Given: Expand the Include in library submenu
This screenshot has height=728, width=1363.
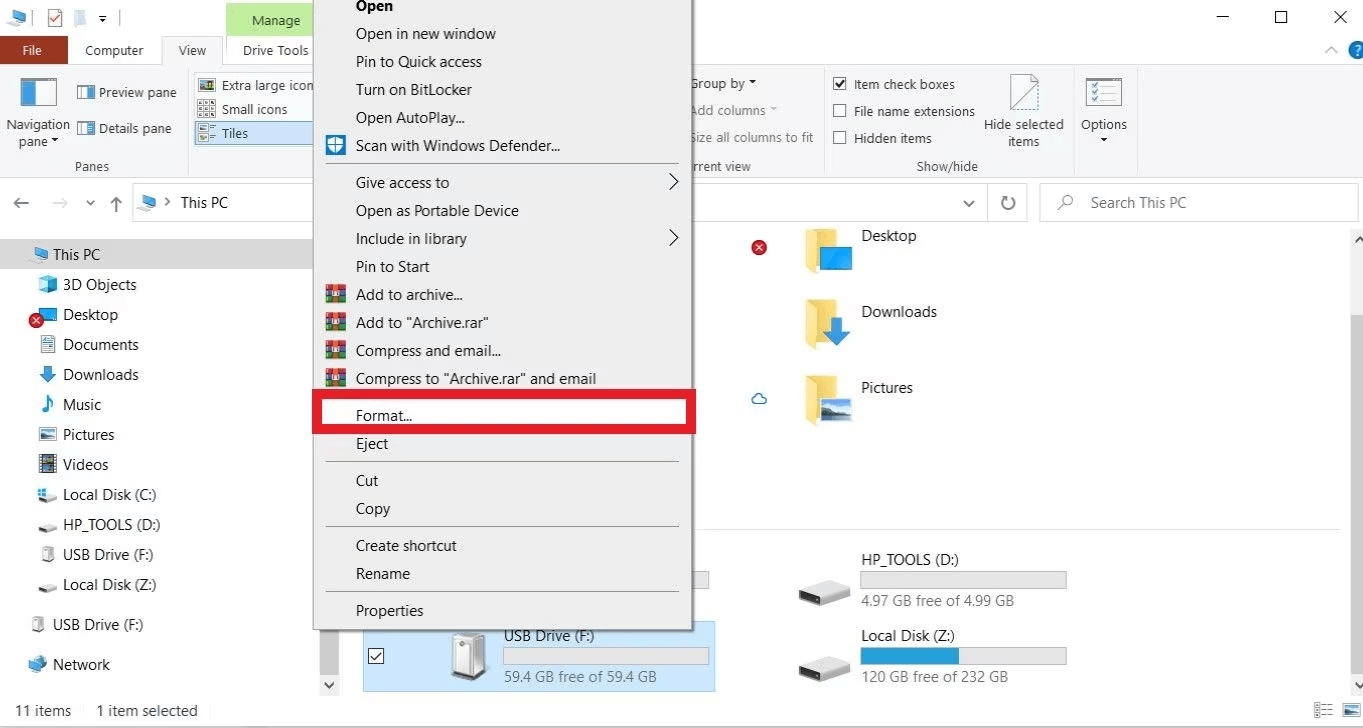Looking at the screenshot, I should pyautogui.click(x=673, y=239).
